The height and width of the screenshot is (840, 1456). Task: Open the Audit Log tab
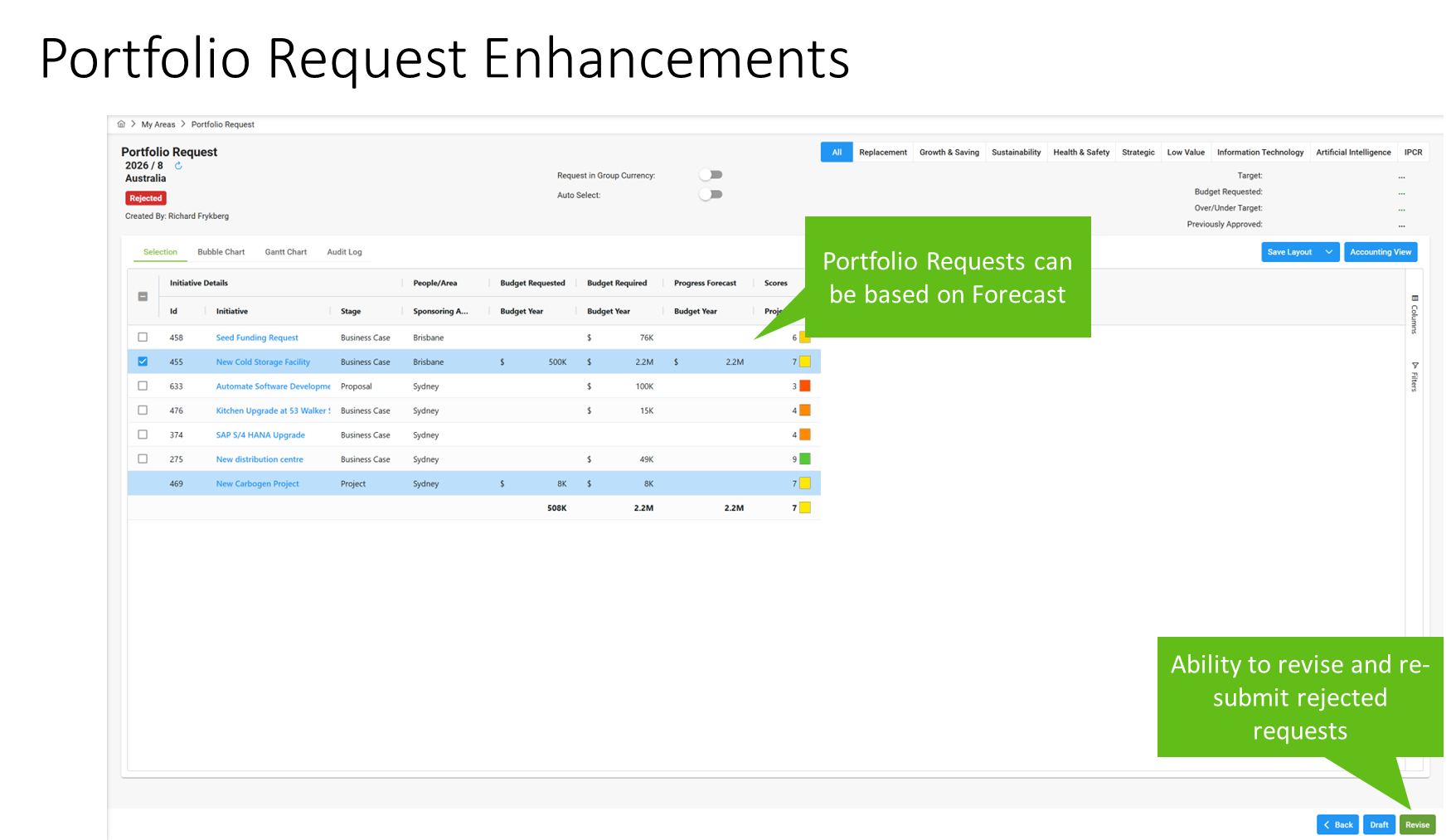click(344, 252)
